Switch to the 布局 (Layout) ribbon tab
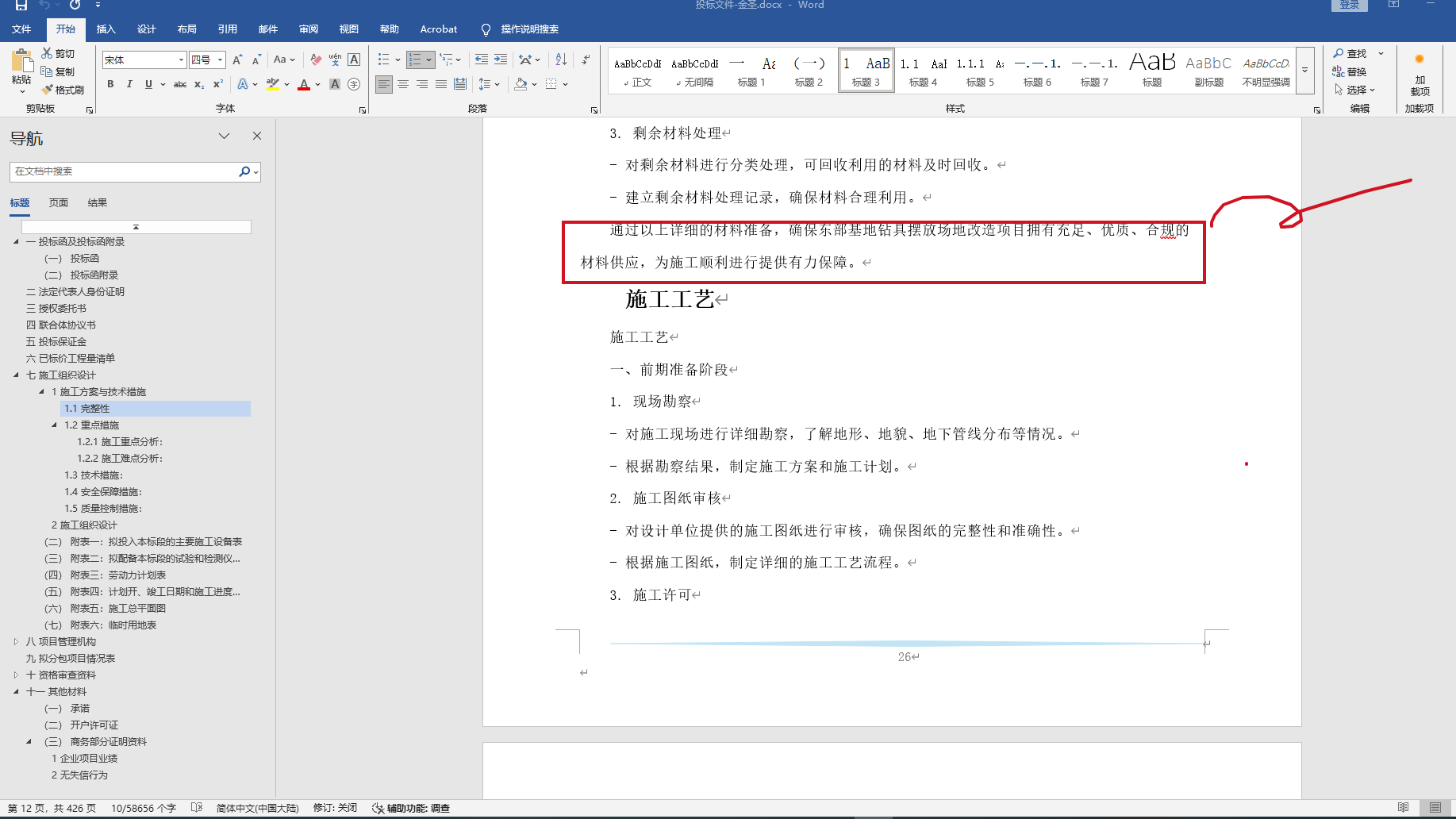The height and width of the screenshot is (819, 1456). click(186, 29)
